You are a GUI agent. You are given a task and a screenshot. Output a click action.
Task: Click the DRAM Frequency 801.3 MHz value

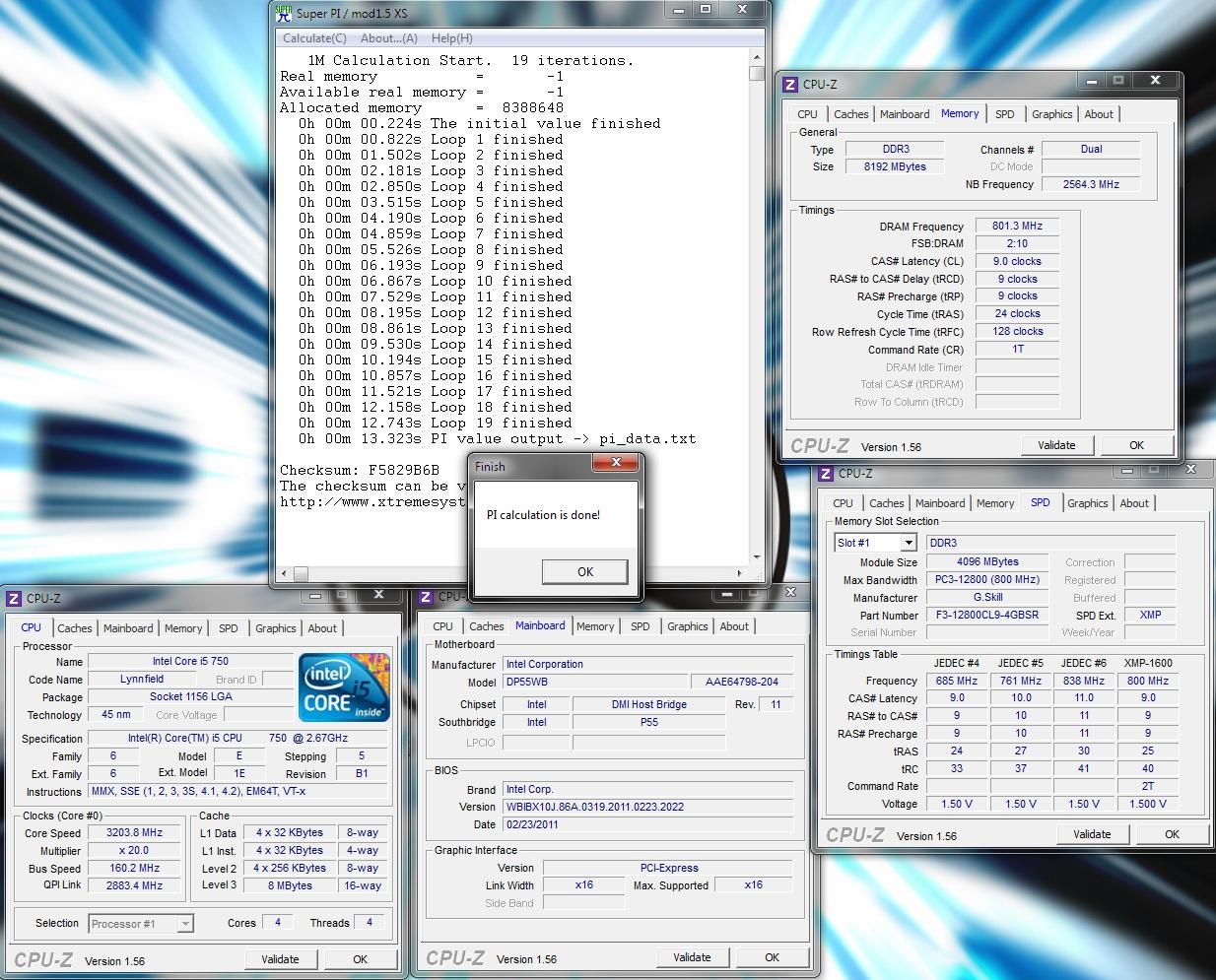[1017, 226]
